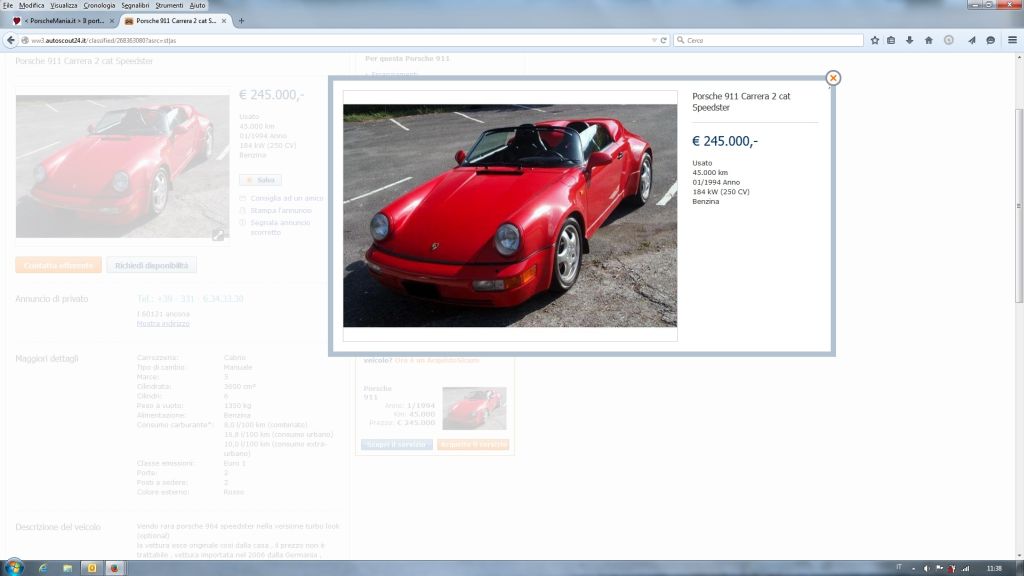Click the Contatta offerente button
Viewport: 1024px width, 576px height.
click(58, 265)
